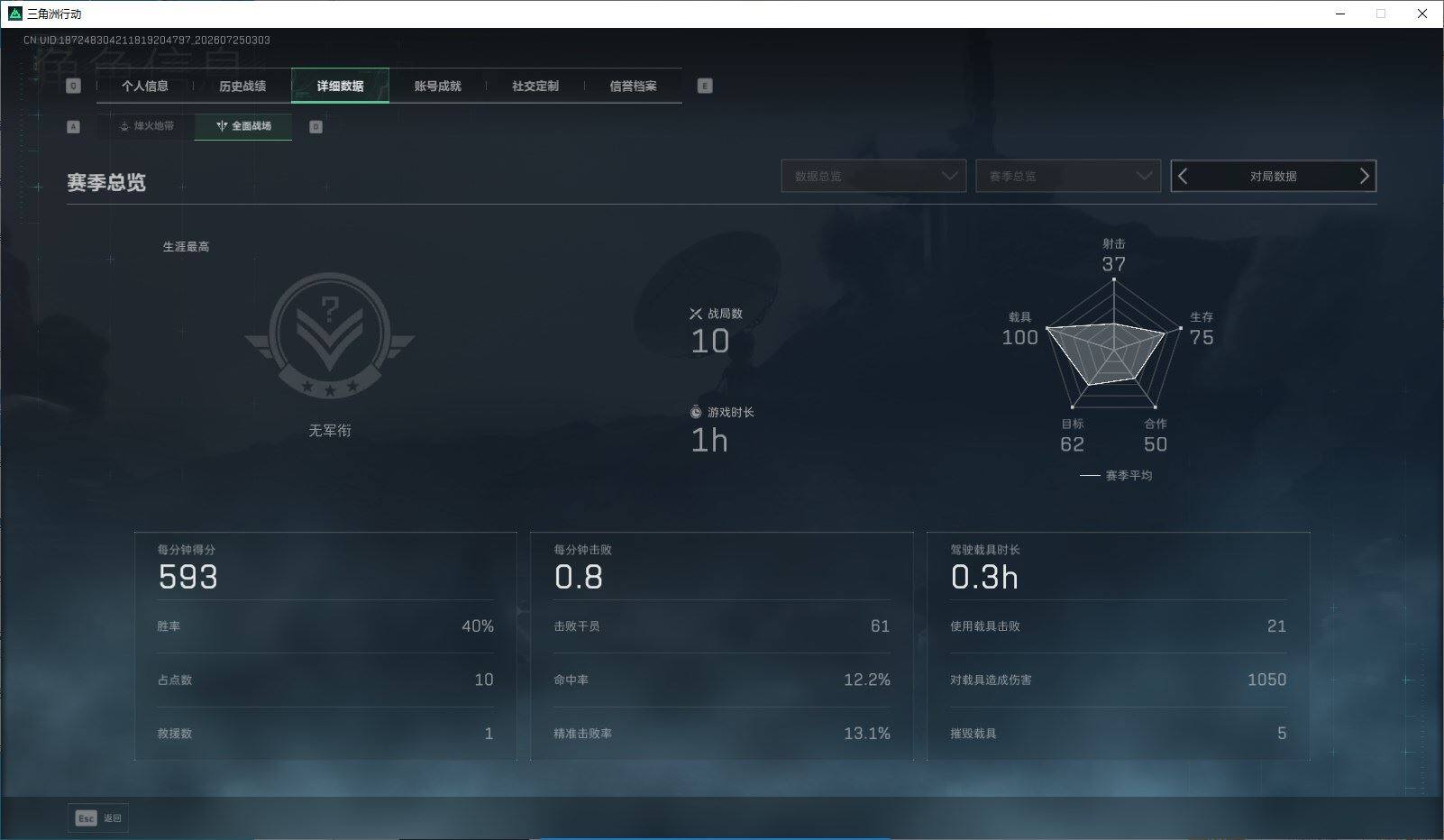Select the 详细数据 tab
Image resolution: width=1444 pixels, height=840 pixels.
pyautogui.click(x=341, y=87)
